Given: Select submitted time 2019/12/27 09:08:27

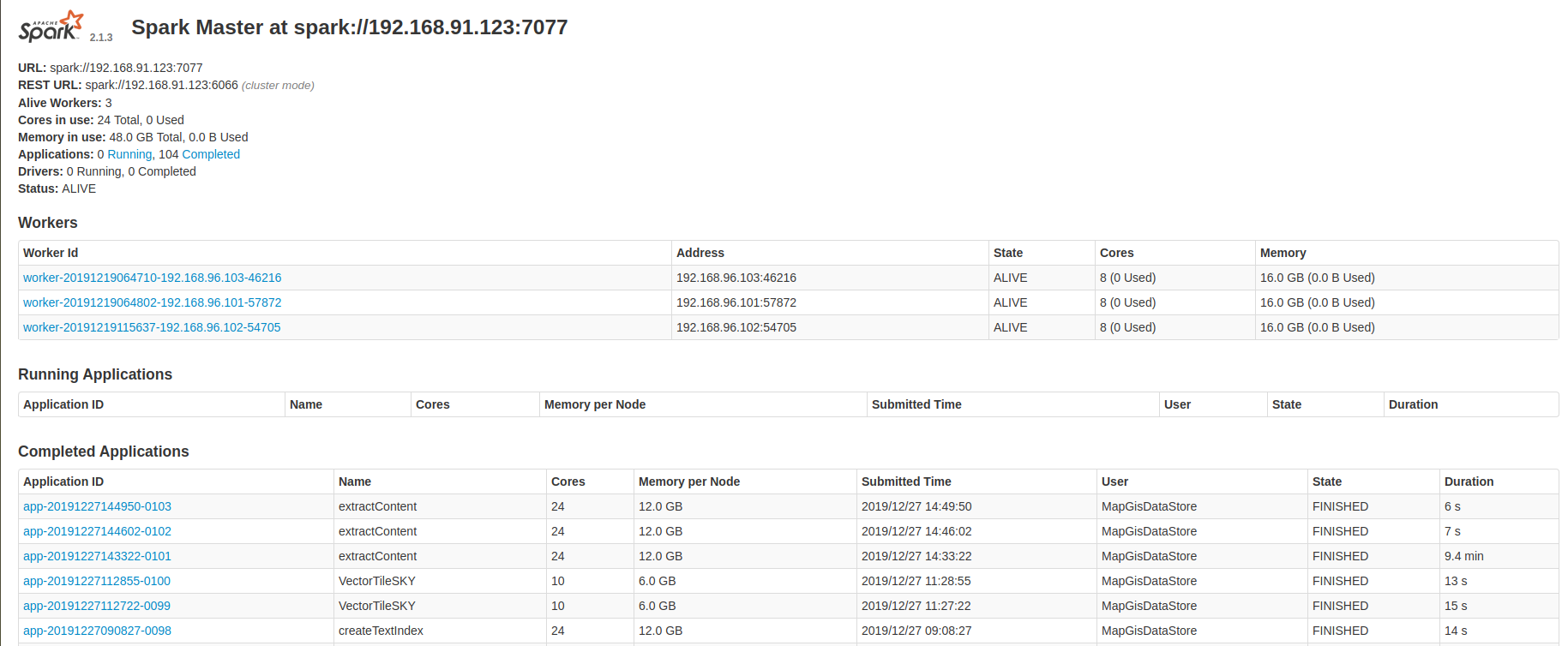Looking at the screenshot, I should (916, 631).
